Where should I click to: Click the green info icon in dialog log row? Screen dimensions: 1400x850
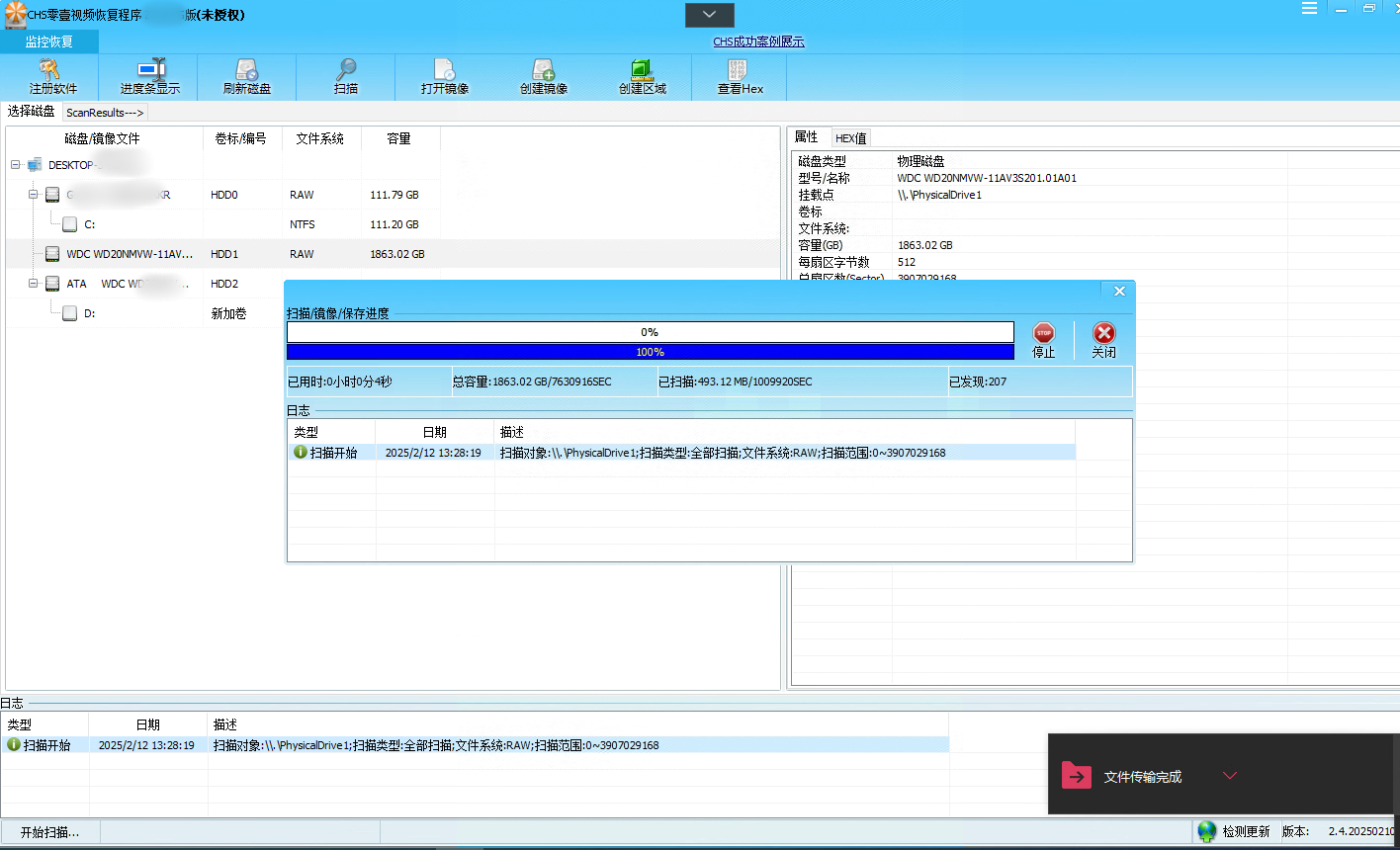point(301,452)
